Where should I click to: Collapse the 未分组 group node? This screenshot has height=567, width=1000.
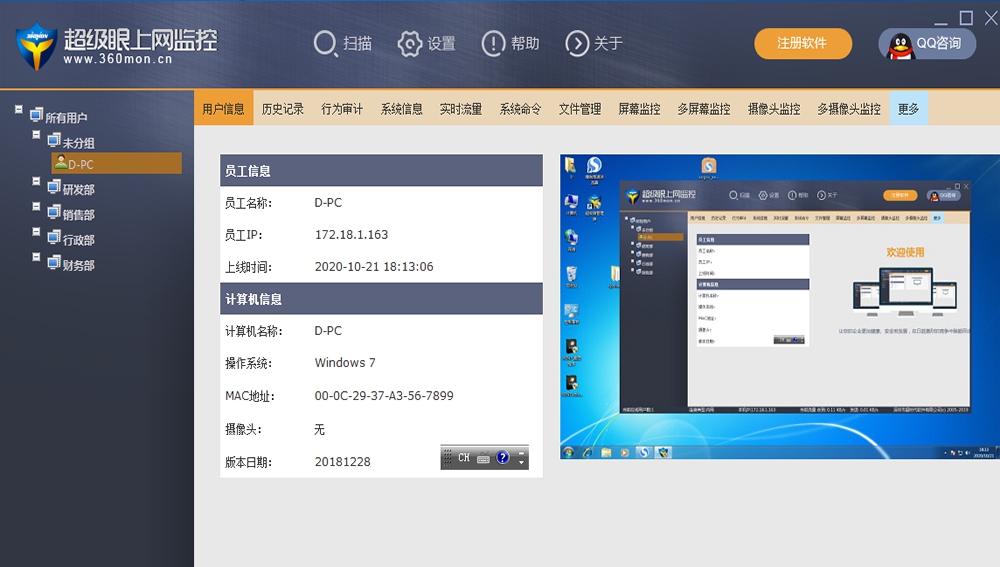(x=36, y=135)
